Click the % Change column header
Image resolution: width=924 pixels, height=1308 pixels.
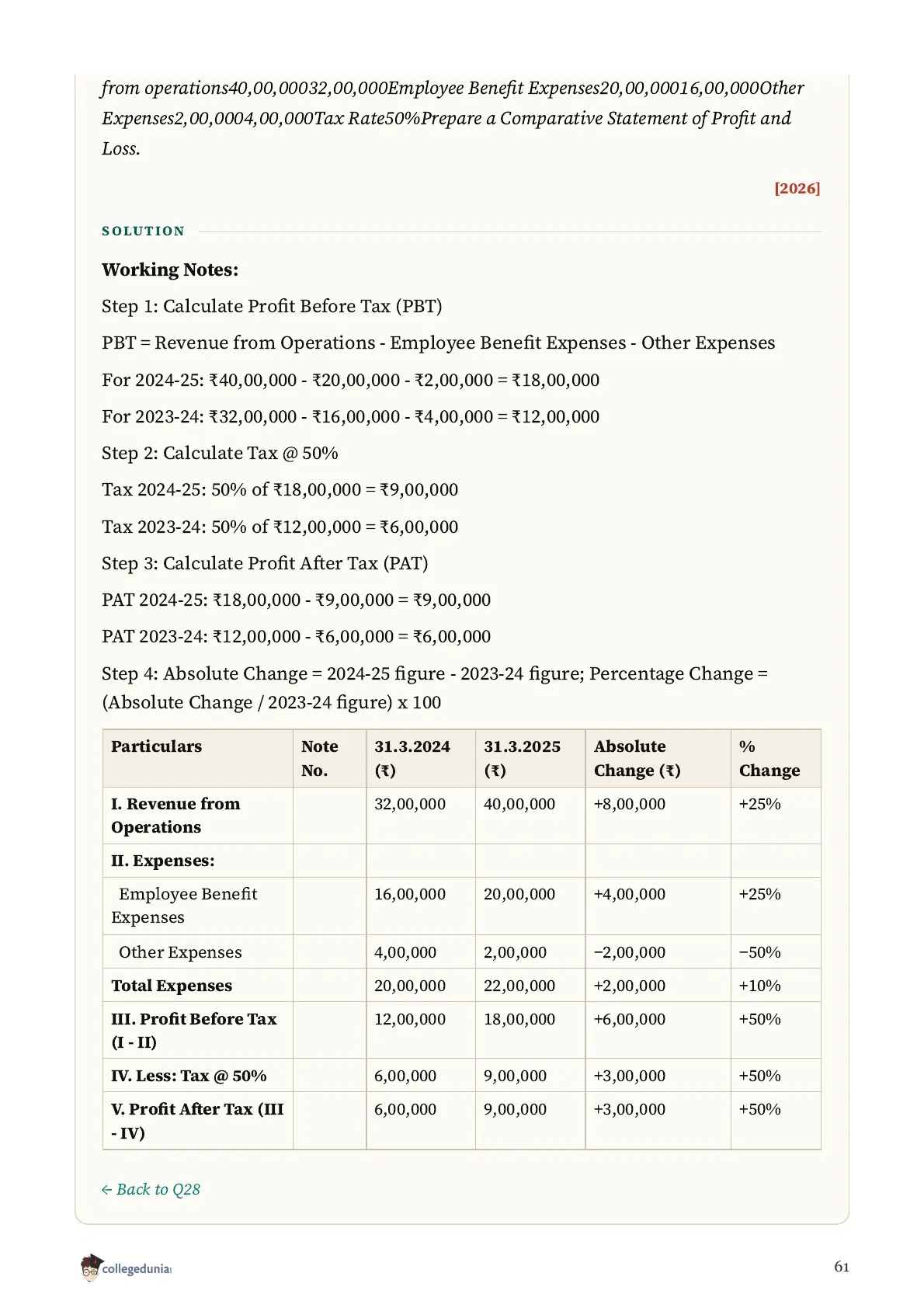point(769,758)
